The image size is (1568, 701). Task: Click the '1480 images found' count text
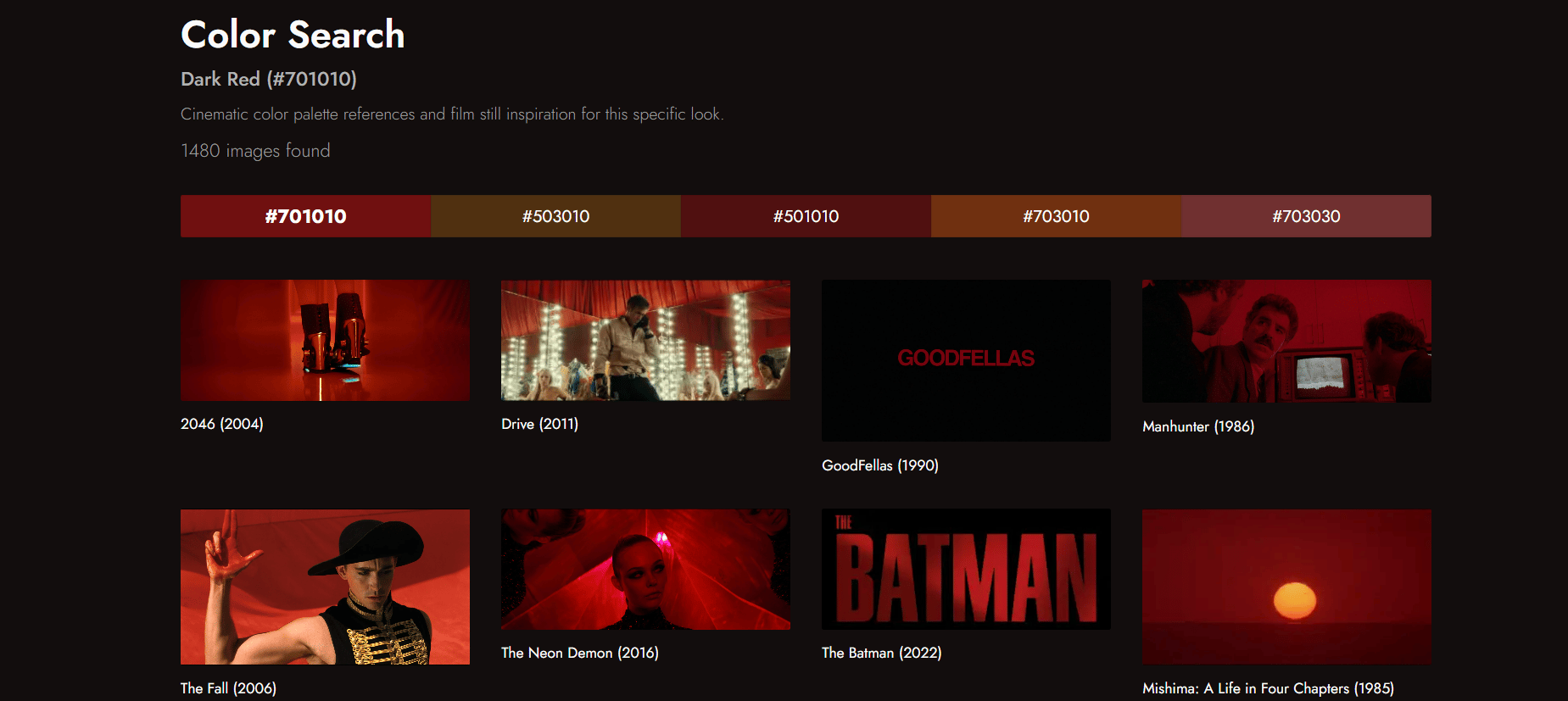click(255, 151)
